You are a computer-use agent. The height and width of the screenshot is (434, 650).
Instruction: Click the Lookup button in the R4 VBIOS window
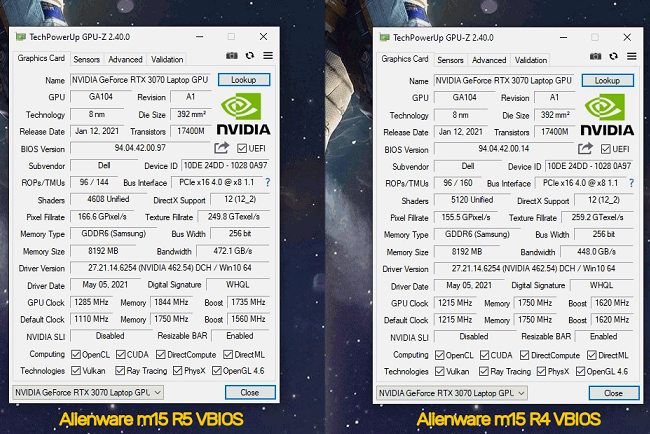[607, 80]
